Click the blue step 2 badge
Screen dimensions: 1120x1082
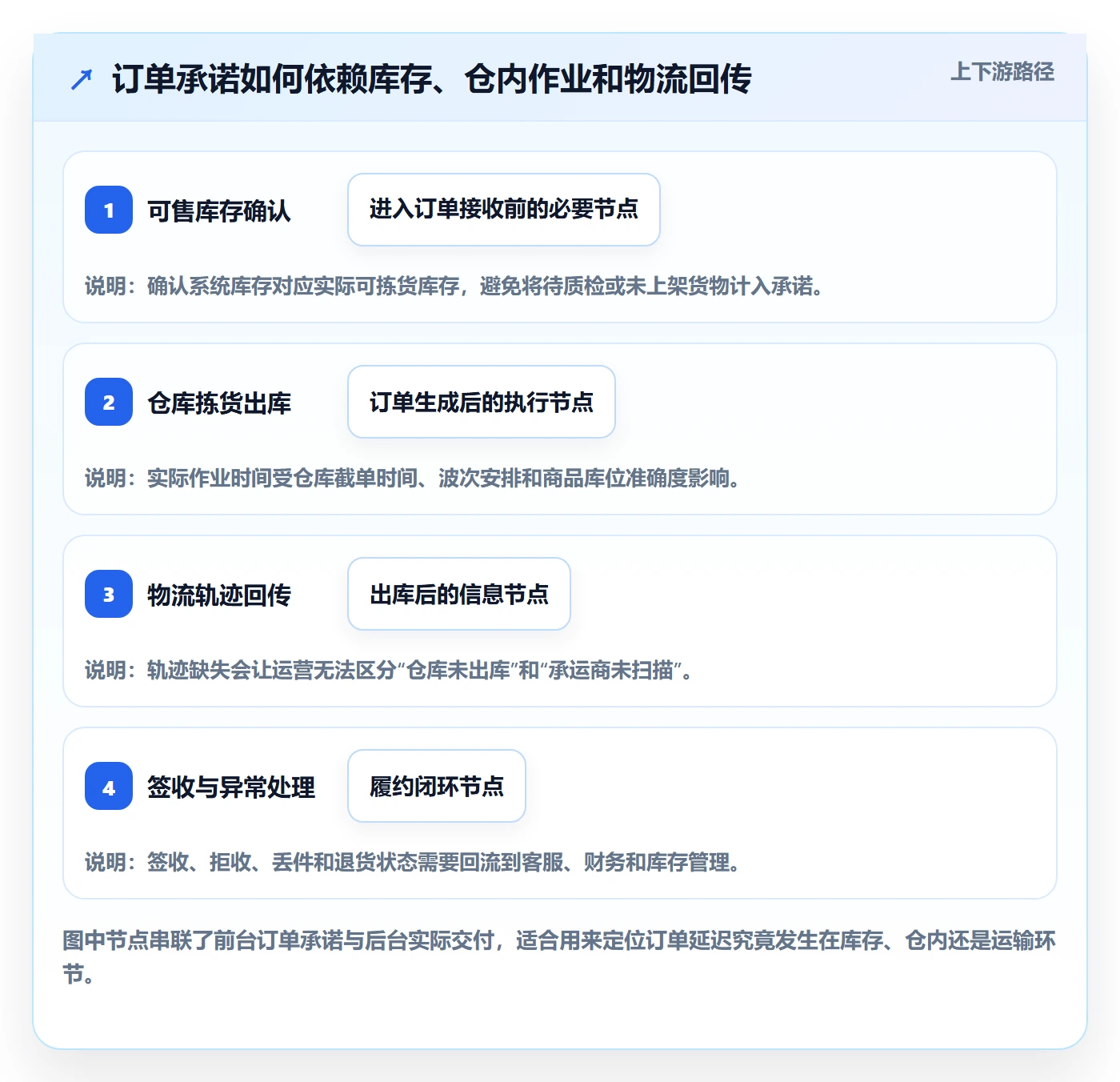click(x=109, y=402)
